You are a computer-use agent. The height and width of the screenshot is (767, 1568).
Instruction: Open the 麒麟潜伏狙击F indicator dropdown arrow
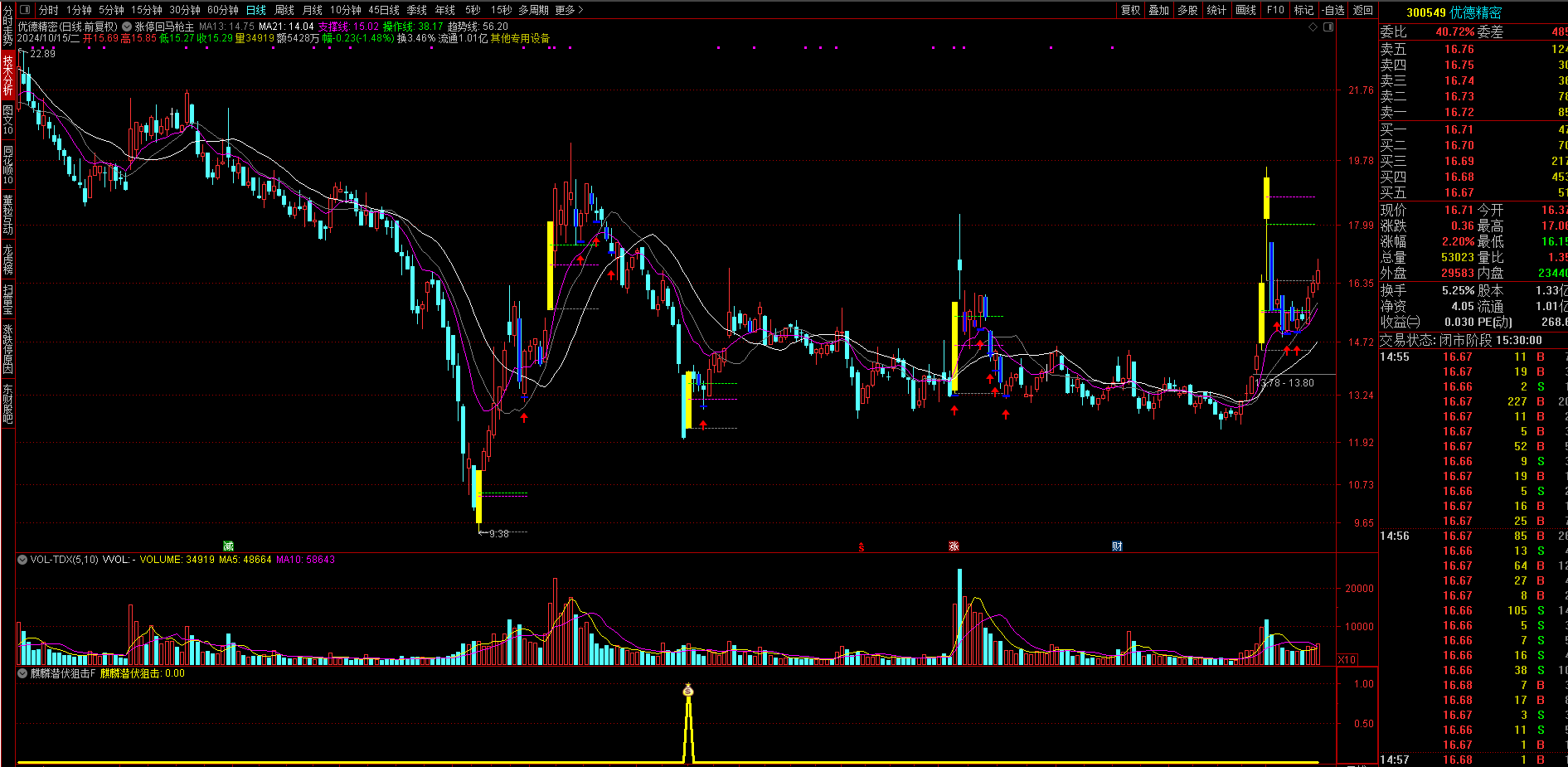coord(22,673)
